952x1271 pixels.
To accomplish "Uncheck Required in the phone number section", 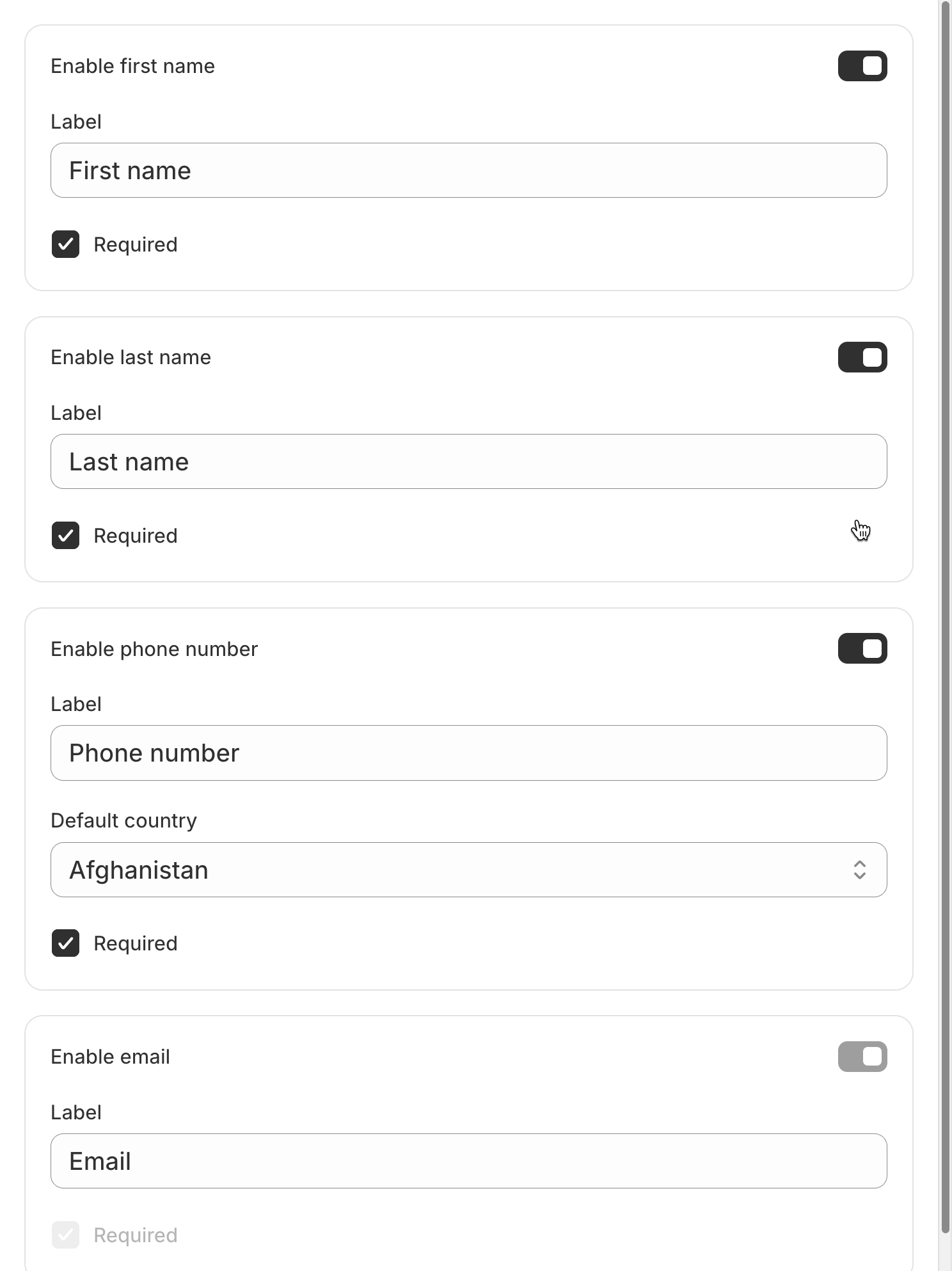I will click(65, 943).
